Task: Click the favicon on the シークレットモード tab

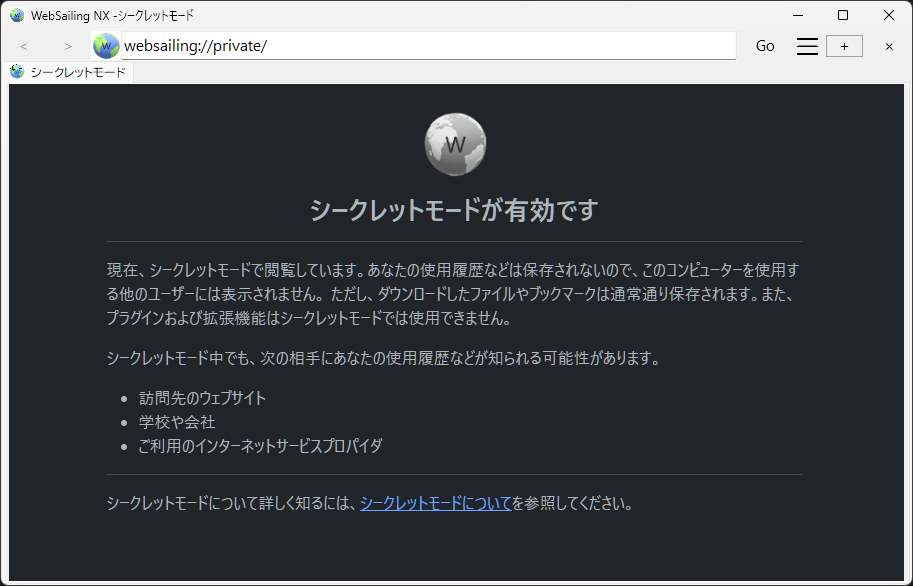Action: tap(16, 72)
